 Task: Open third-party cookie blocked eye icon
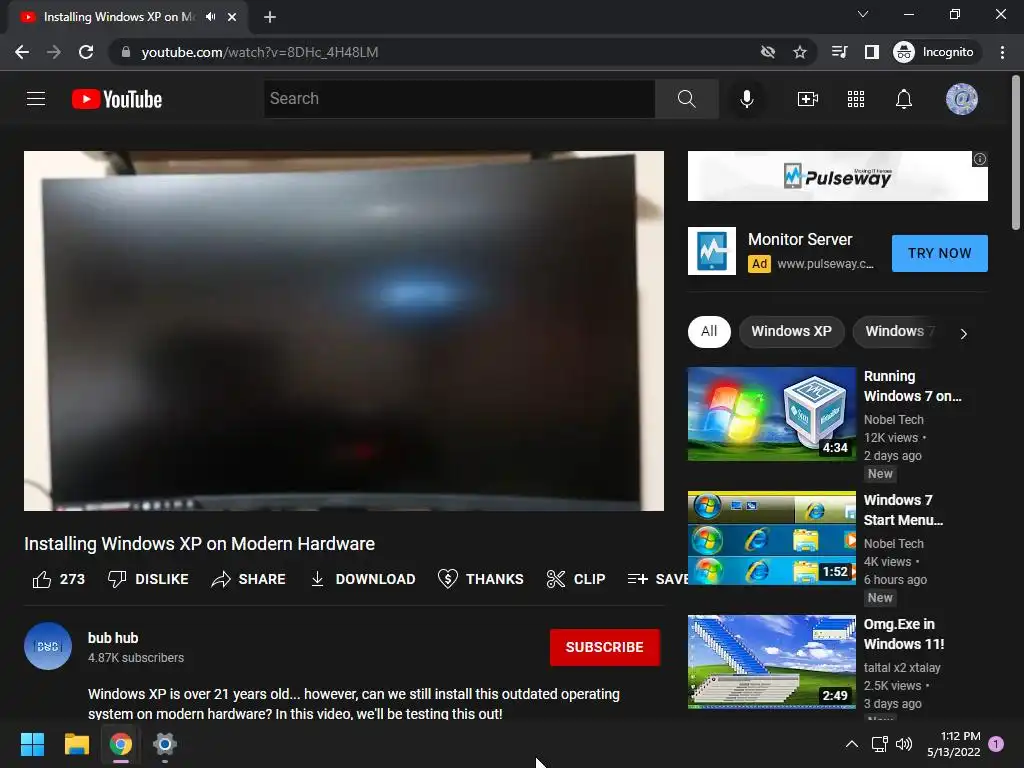click(x=768, y=52)
